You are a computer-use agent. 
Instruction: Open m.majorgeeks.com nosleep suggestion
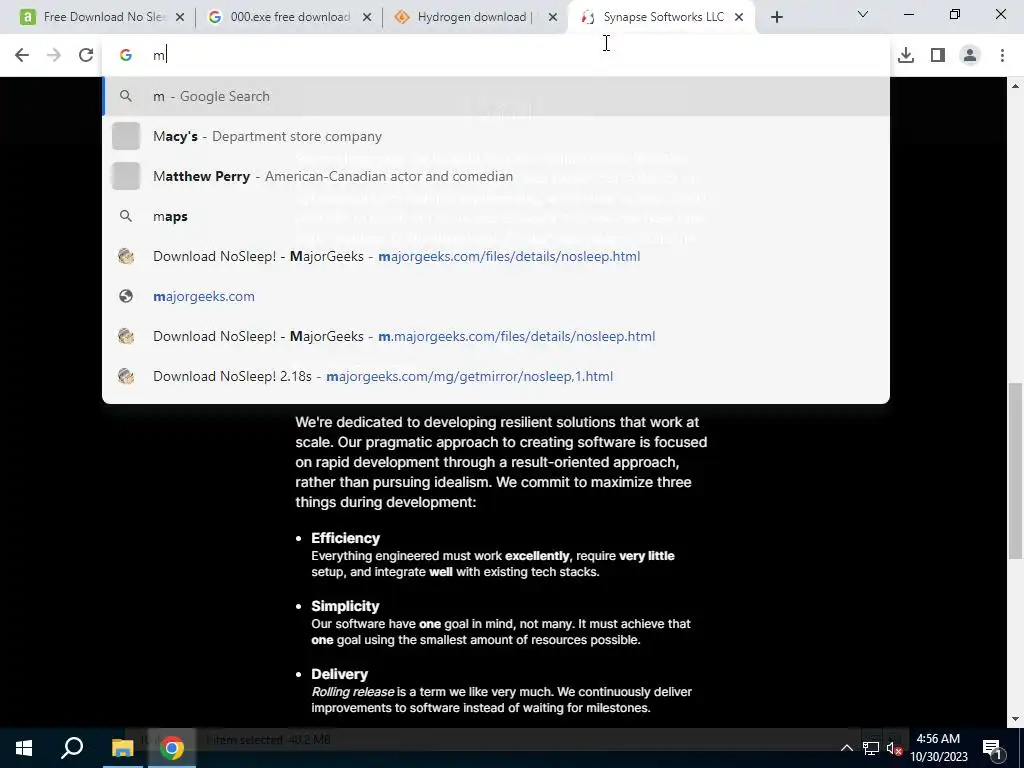[x=496, y=336]
